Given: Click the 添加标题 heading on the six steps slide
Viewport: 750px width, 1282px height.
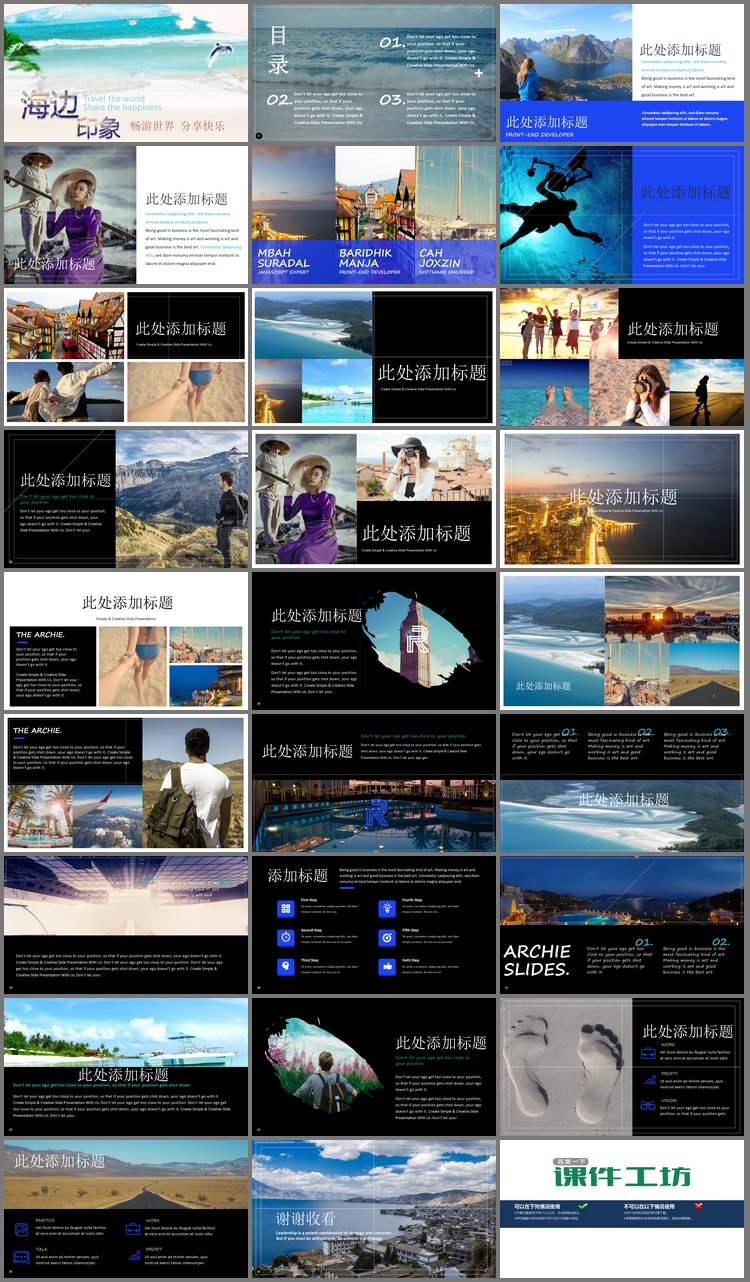Looking at the screenshot, I should pos(297,876).
